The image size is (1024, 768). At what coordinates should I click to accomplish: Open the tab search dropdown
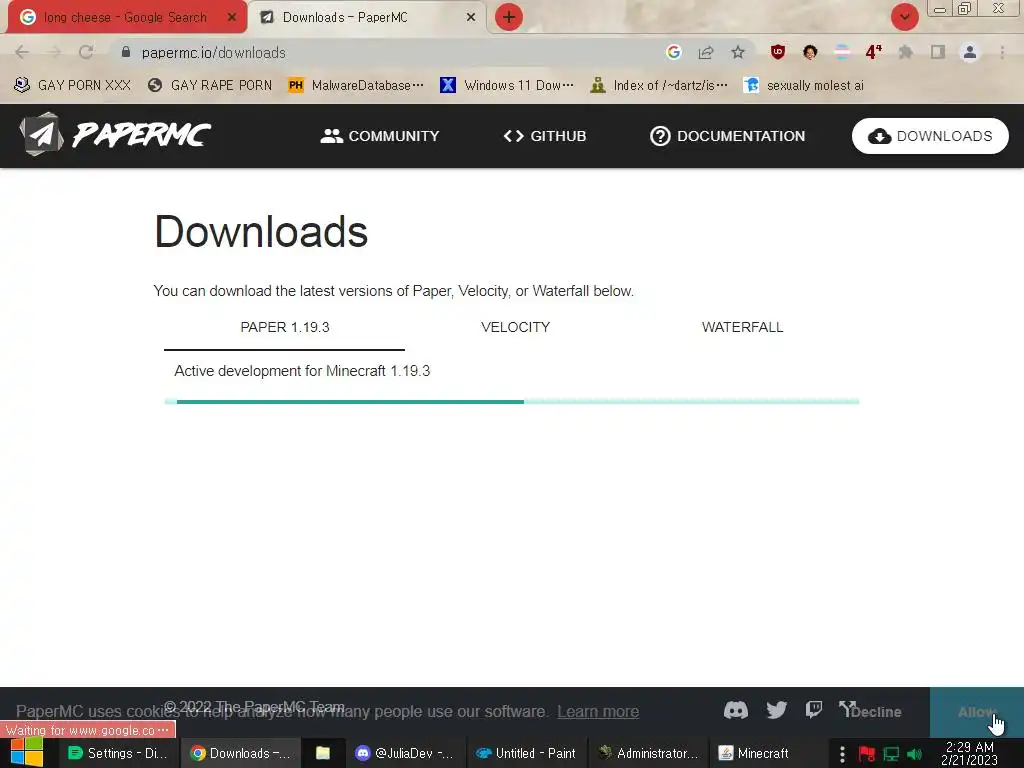point(904,17)
